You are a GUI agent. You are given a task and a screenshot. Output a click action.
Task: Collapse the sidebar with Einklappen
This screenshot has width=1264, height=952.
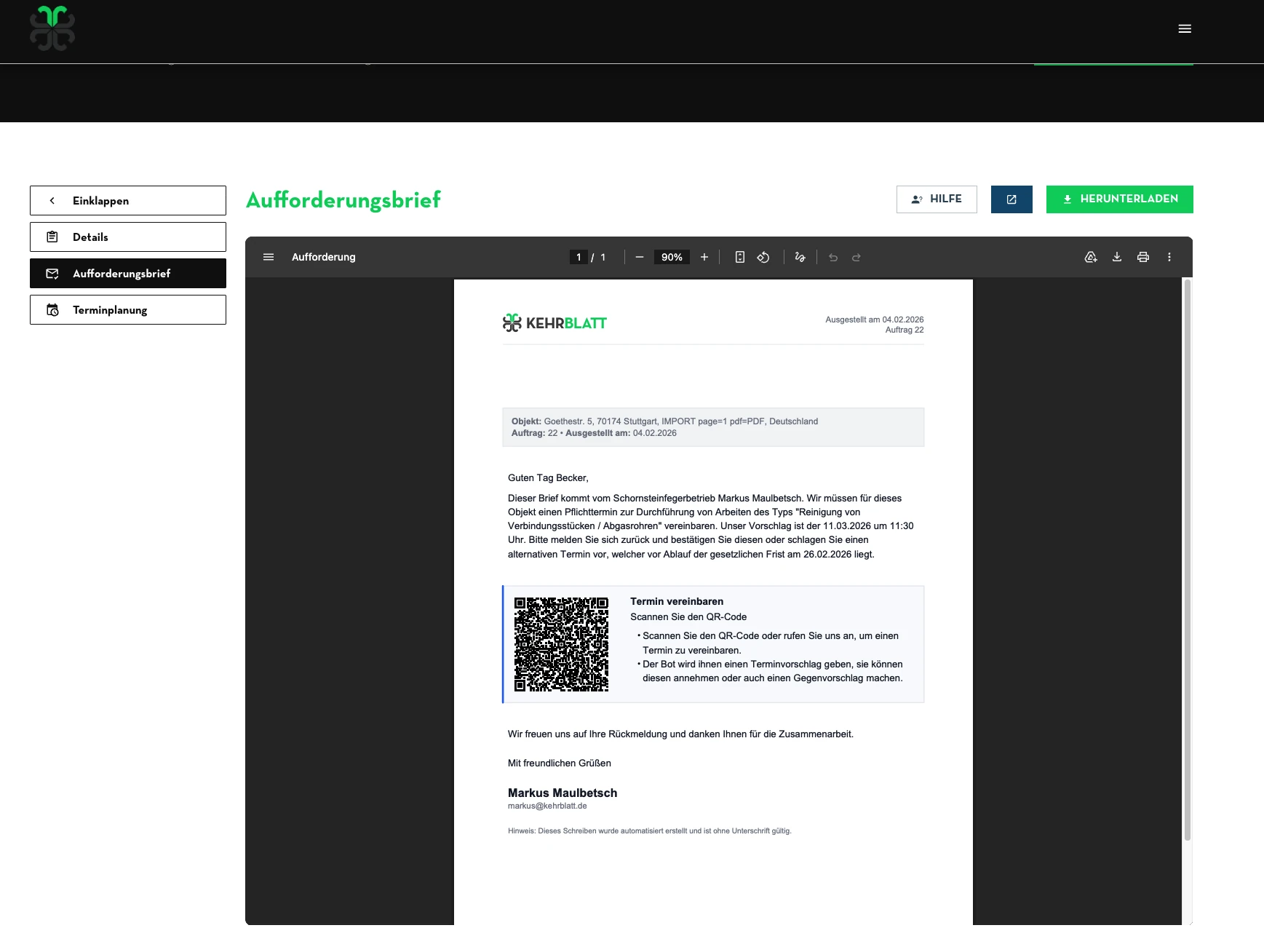tap(128, 201)
